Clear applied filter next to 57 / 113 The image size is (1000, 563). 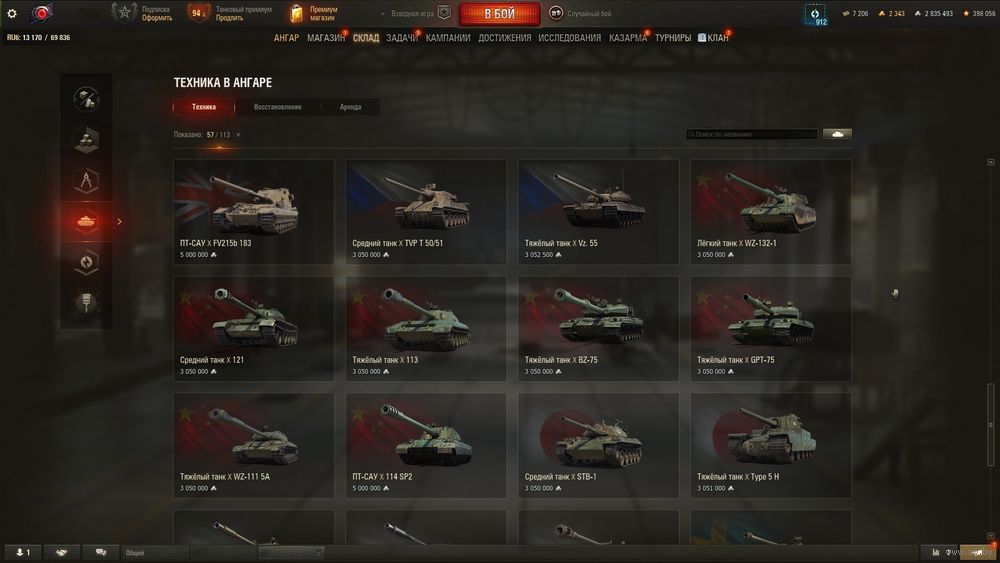(238, 135)
